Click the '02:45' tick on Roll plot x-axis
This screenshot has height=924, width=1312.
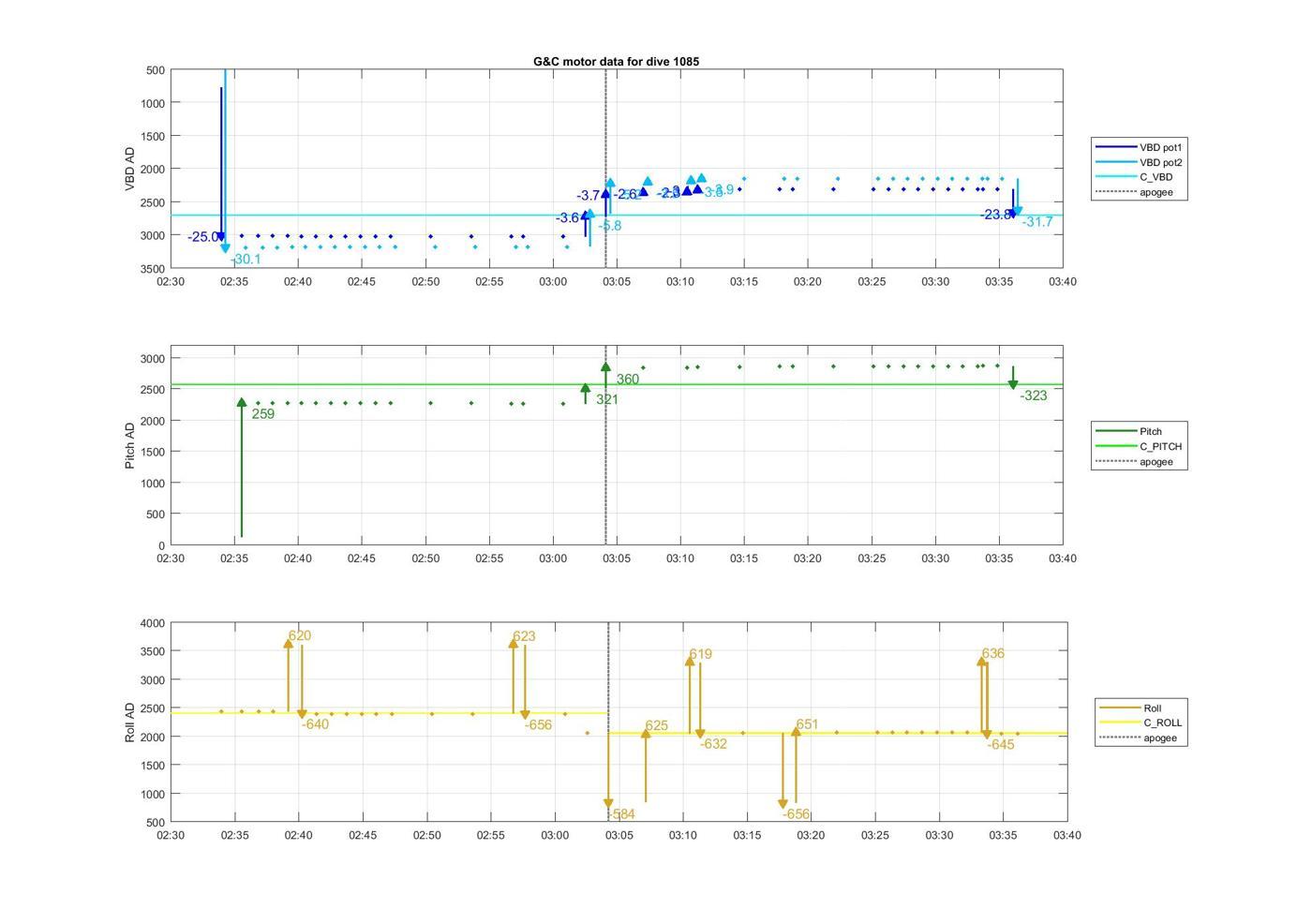(x=363, y=835)
